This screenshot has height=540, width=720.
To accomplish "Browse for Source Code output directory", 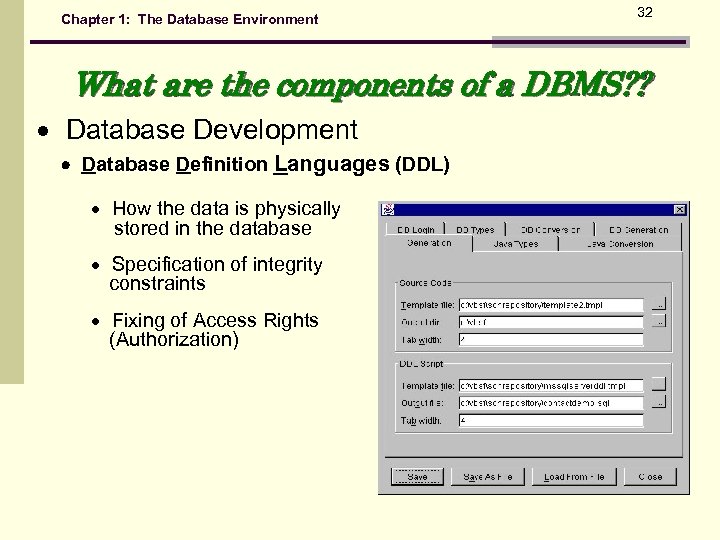I will (x=659, y=321).
